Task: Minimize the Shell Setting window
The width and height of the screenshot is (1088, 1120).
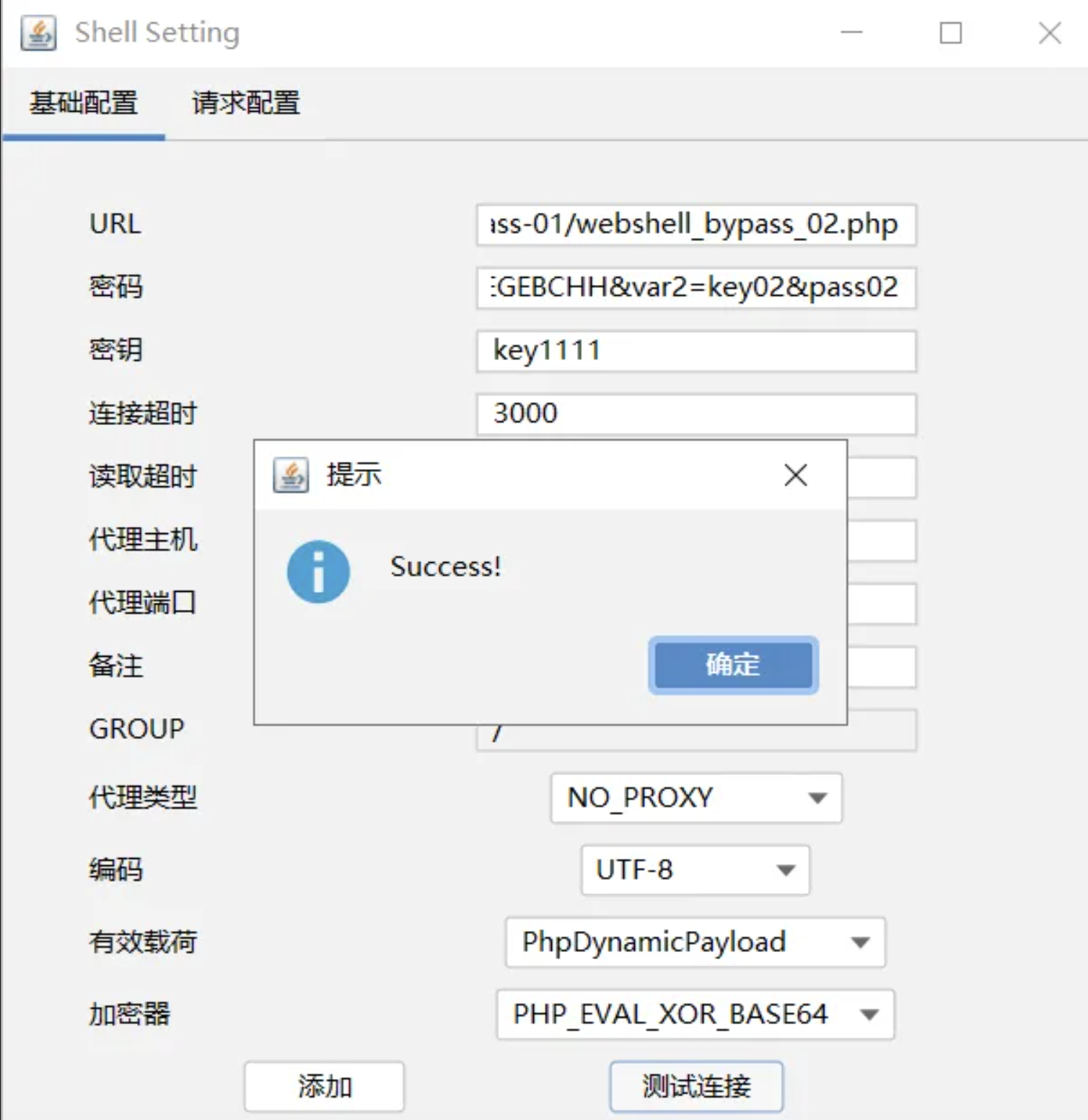Action: tap(852, 33)
